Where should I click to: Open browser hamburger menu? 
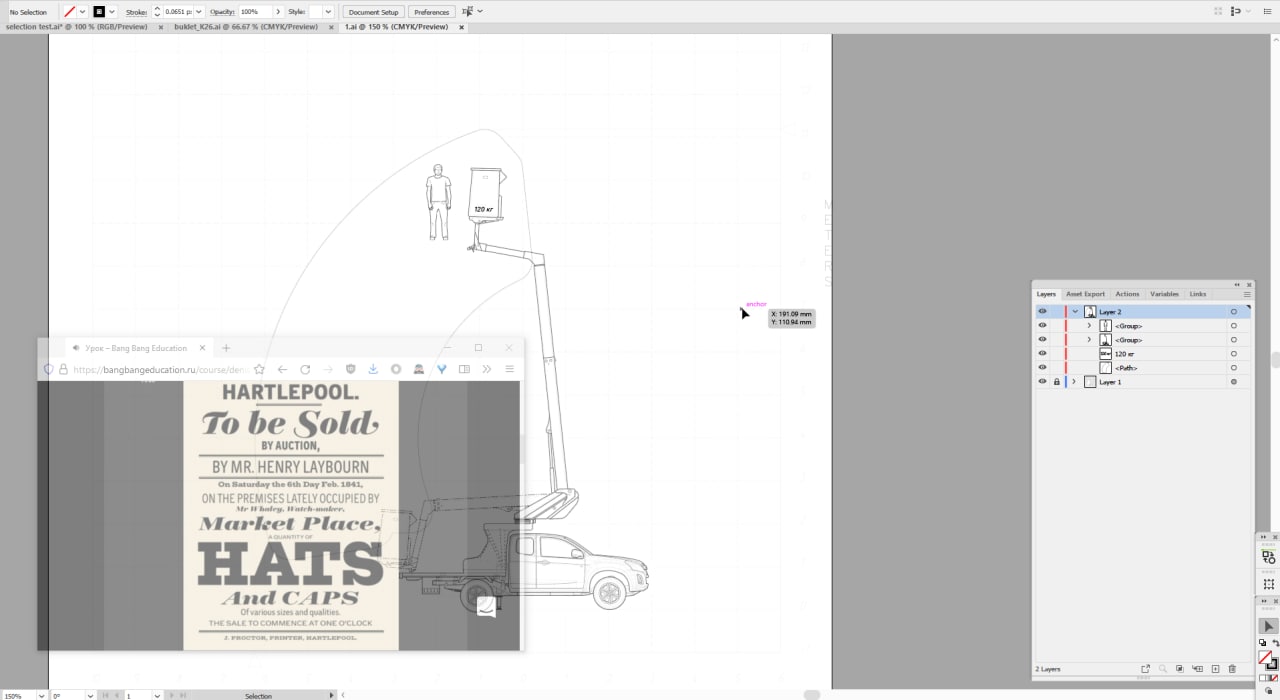509,369
